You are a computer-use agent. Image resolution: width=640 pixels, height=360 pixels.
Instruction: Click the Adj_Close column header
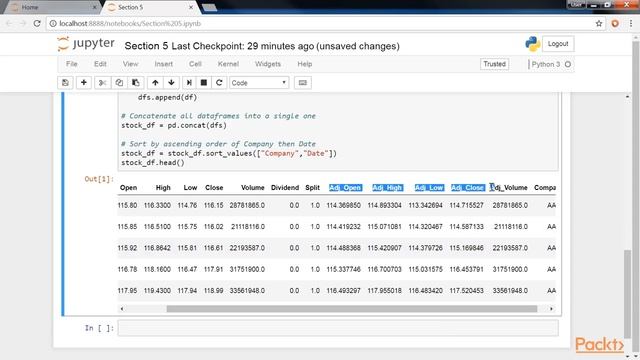point(468,188)
